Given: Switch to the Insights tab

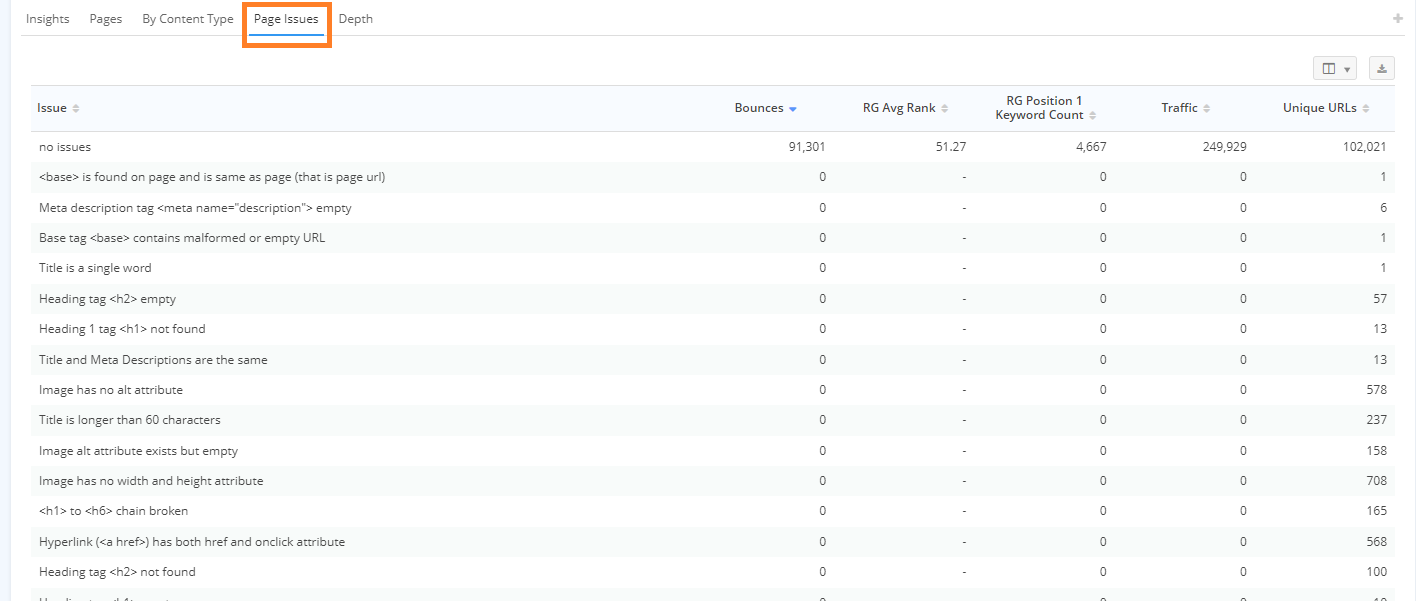Looking at the screenshot, I should pyautogui.click(x=48, y=19).
